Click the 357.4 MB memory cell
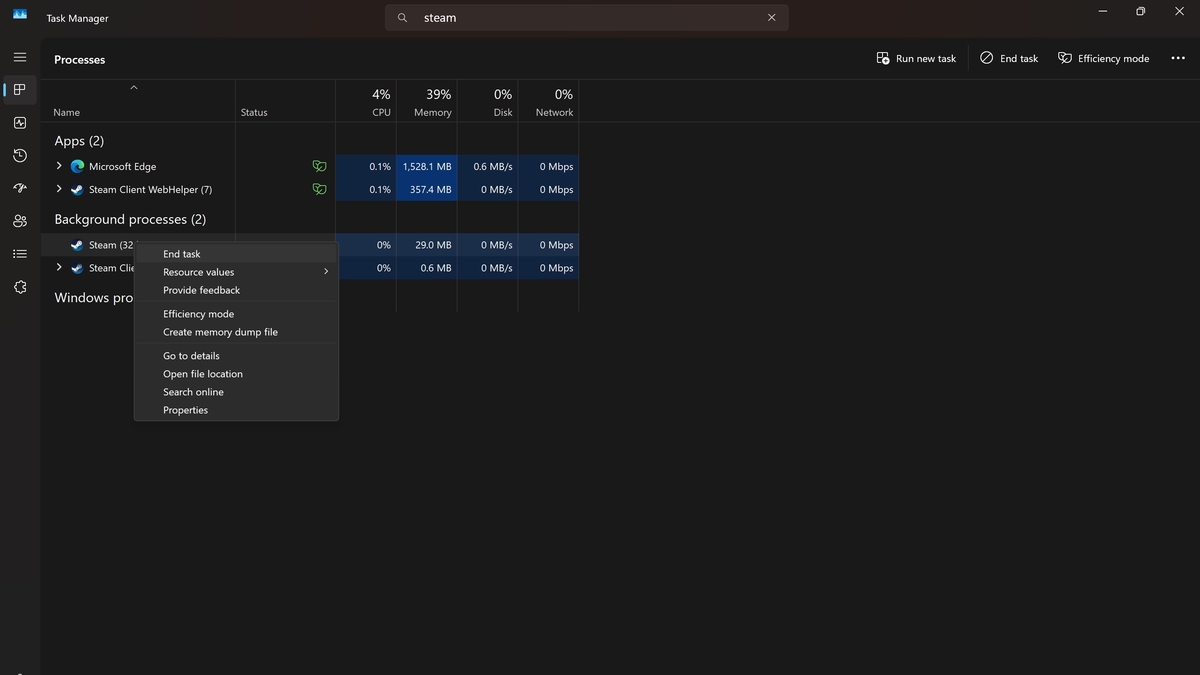The width and height of the screenshot is (1200, 675). (427, 190)
